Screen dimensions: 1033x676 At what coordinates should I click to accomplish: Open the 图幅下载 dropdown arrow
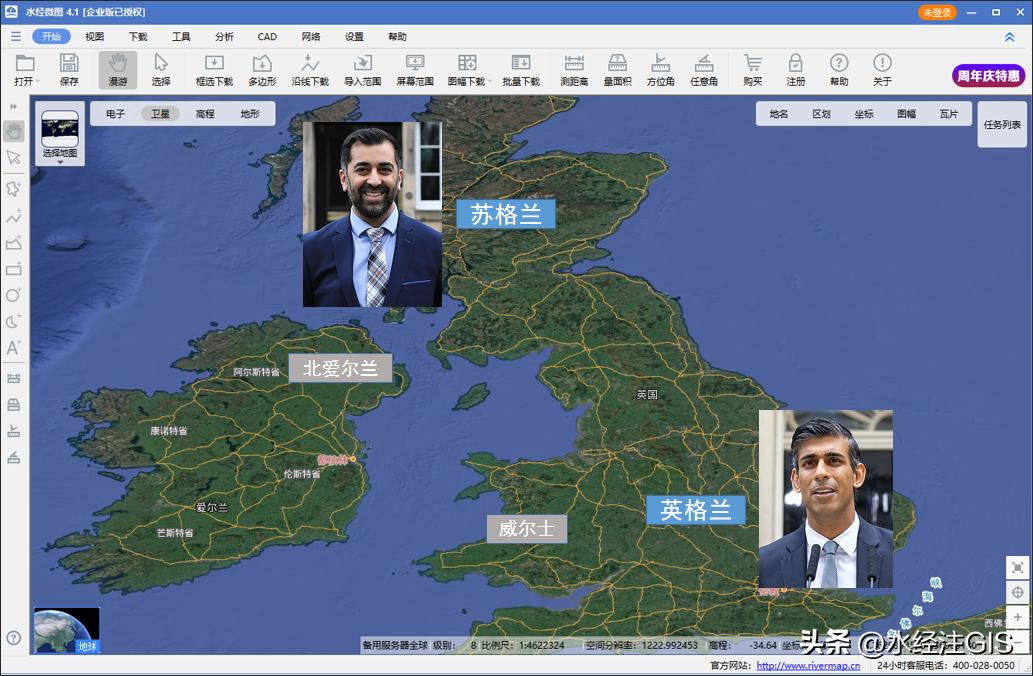pos(490,82)
